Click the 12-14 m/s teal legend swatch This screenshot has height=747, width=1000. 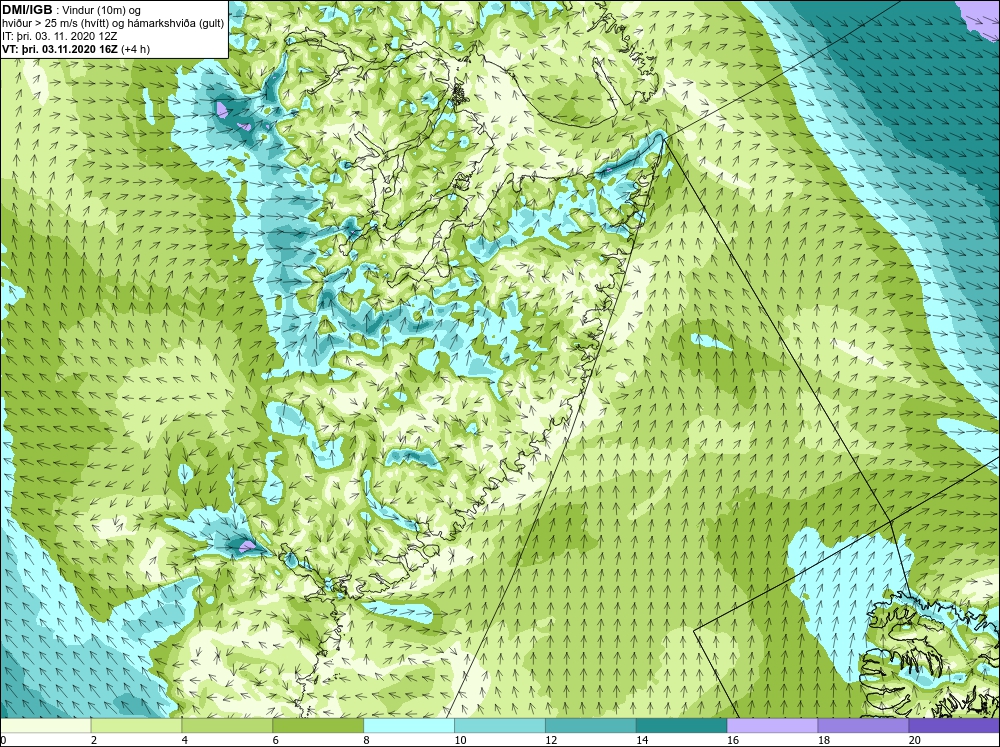coord(591,726)
